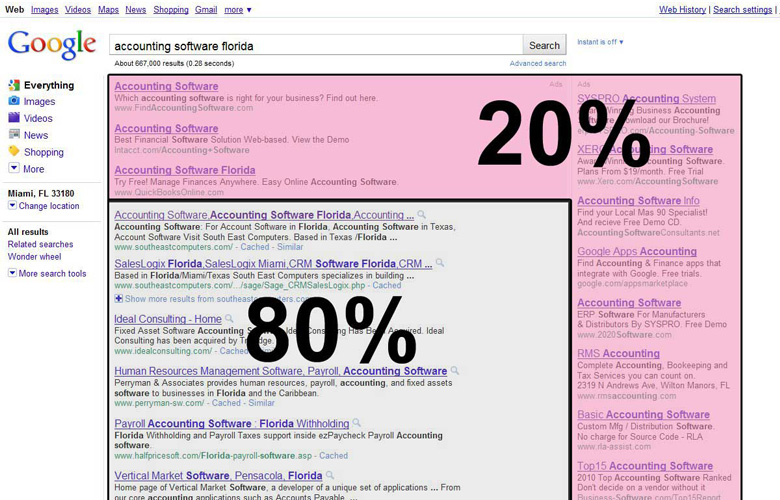Click preview magnifier beside Human Resources Management Software

click(455, 371)
